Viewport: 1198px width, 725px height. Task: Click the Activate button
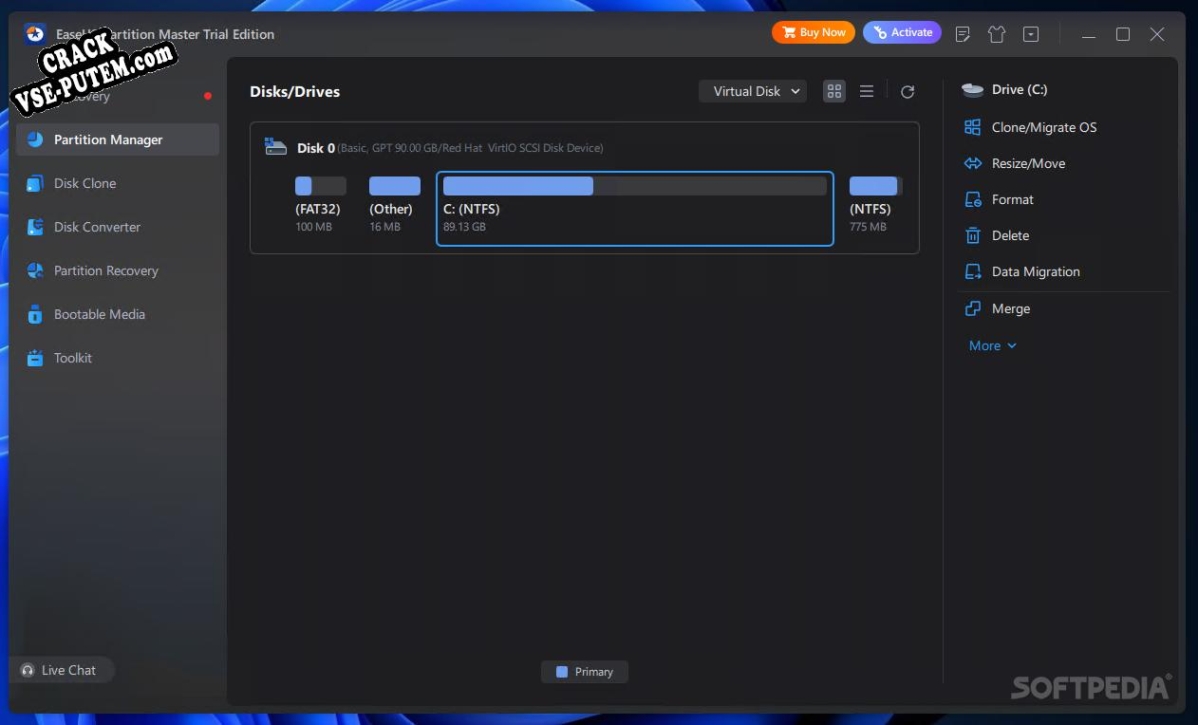click(902, 32)
